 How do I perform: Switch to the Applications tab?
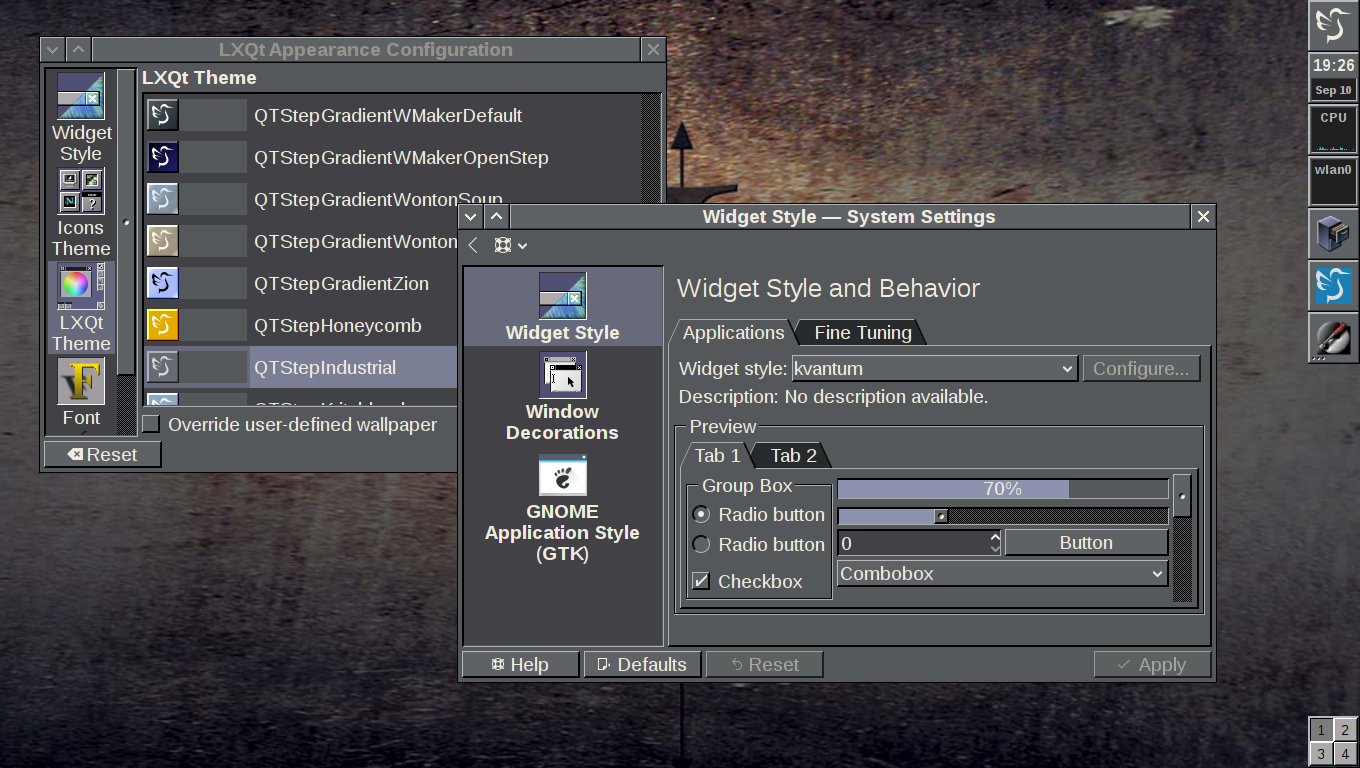(x=733, y=333)
